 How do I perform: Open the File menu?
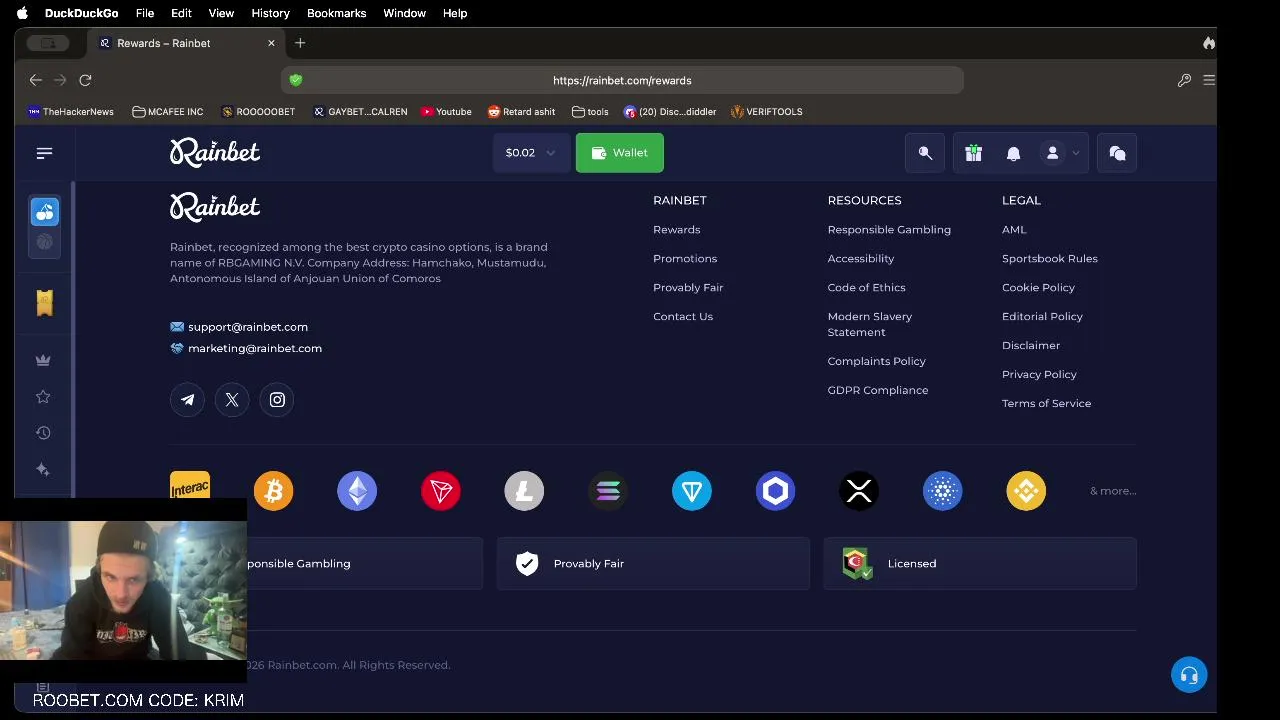[x=145, y=13]
